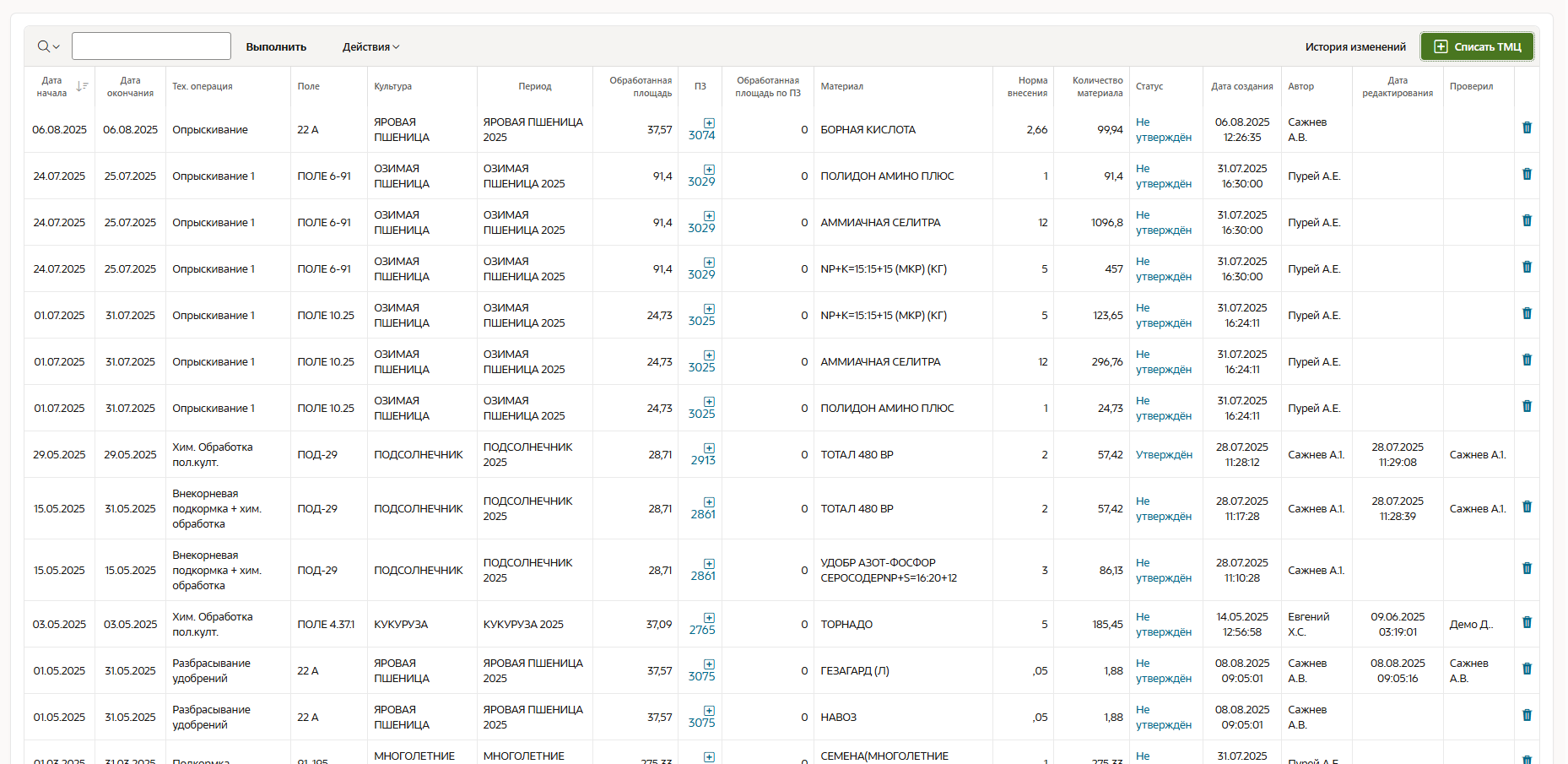Click sort icon in Дата начала header

82,86
